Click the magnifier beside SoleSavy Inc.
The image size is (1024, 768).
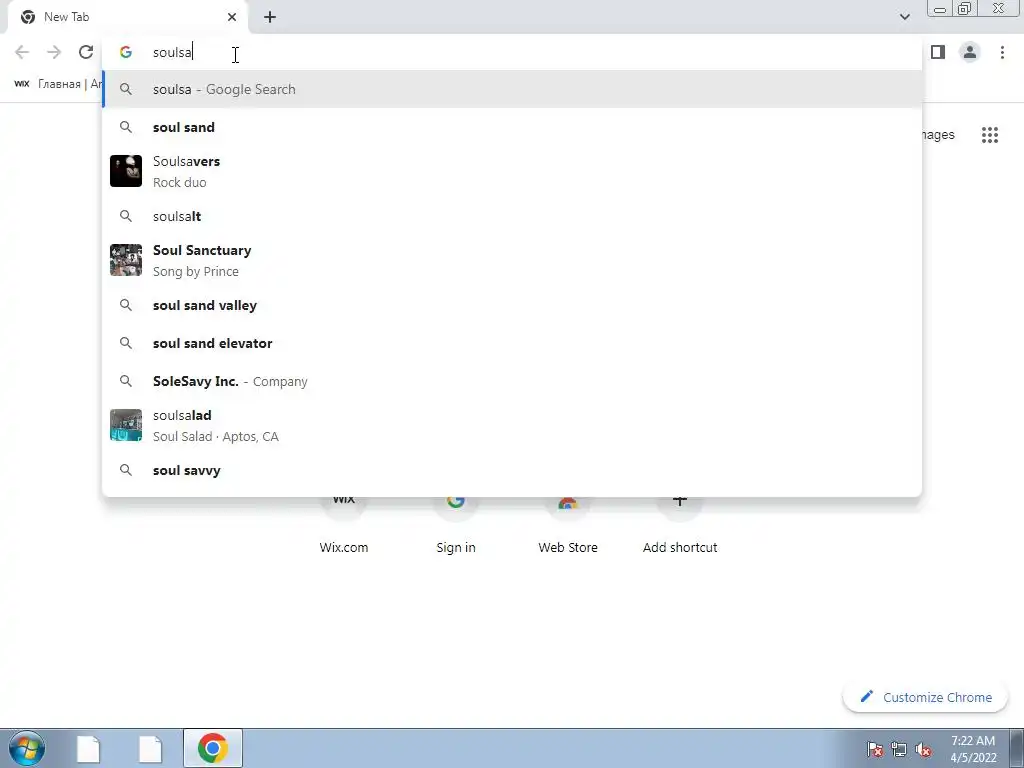125,381
